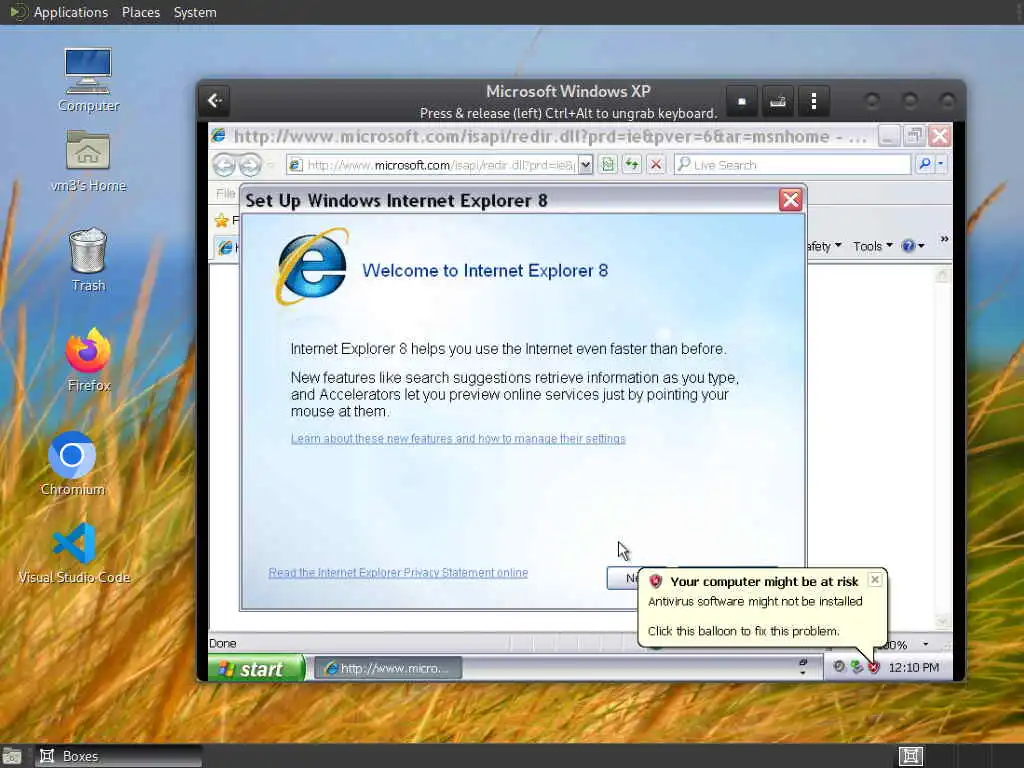Open the Trash desktop icon

point(88,259)
